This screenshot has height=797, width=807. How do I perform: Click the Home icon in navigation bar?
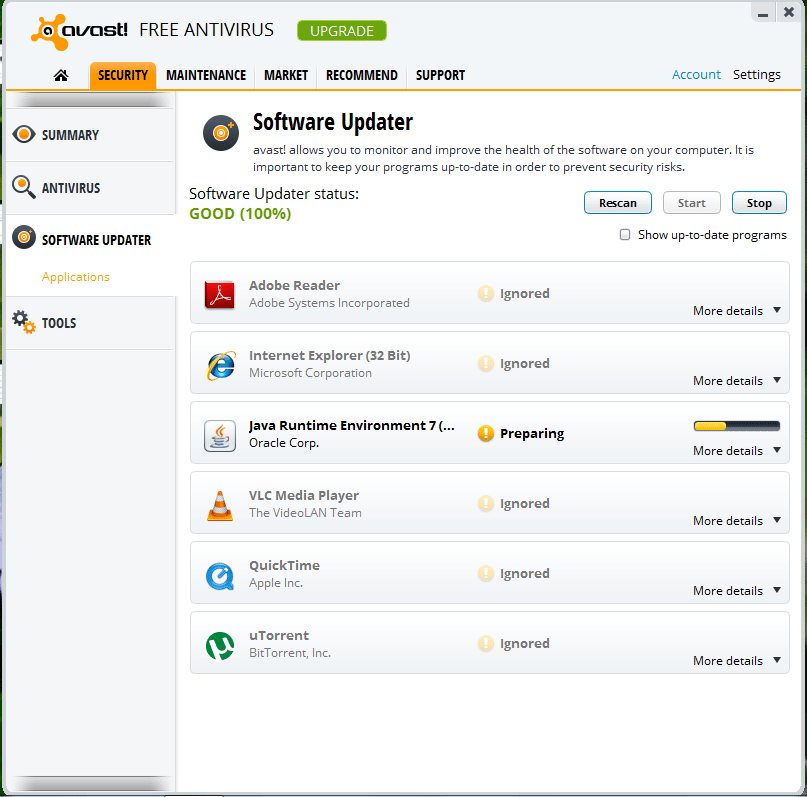point(61,75)
